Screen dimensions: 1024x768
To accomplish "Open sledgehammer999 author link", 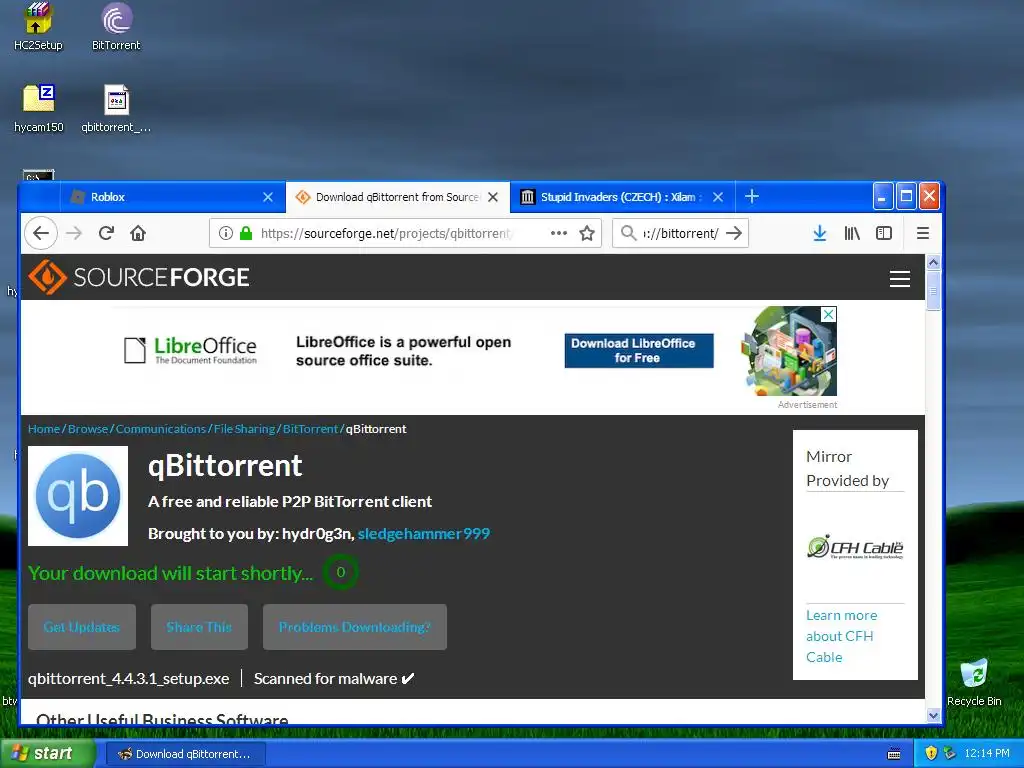I will 424,534.
